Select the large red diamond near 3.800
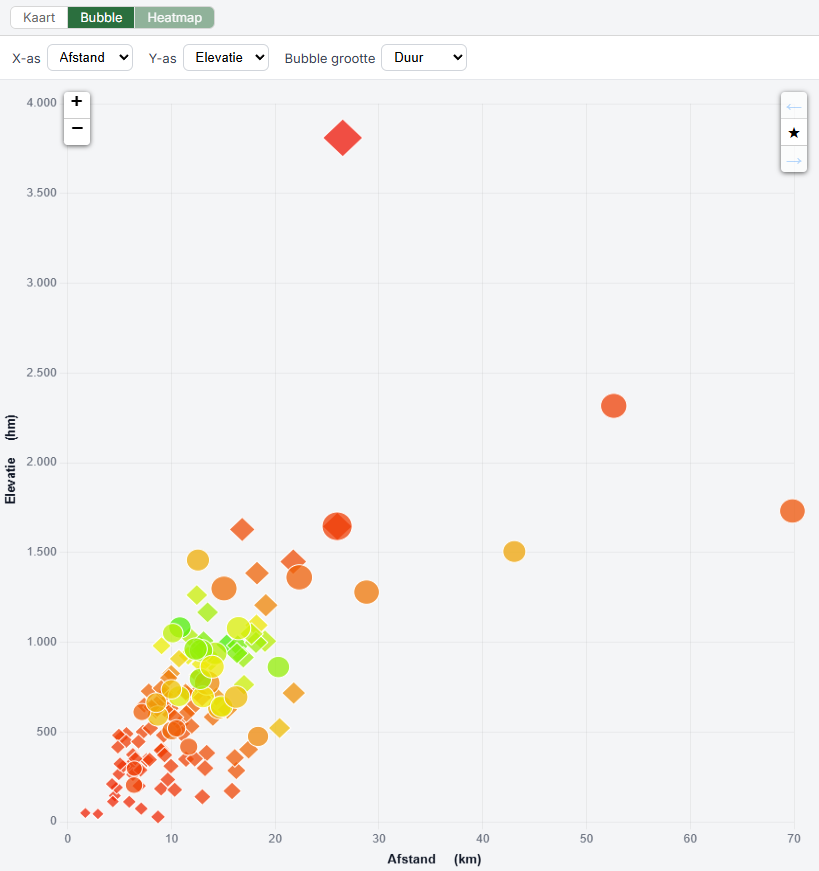Viewport: 819px width, 871px height. (343, 138)
